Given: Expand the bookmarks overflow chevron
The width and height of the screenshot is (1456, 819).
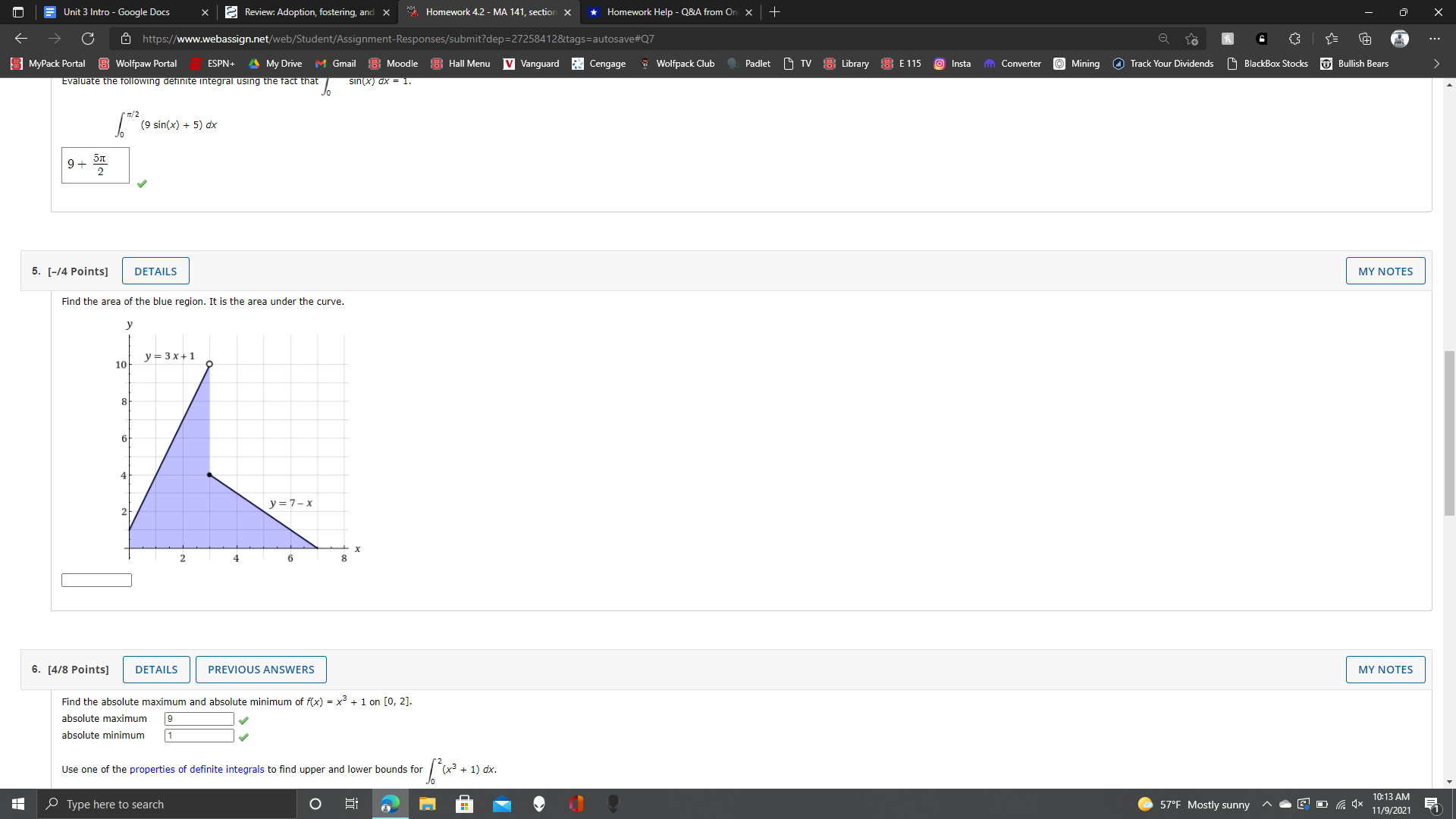Looking at the screenshot, I should (x=1436, y=64).
